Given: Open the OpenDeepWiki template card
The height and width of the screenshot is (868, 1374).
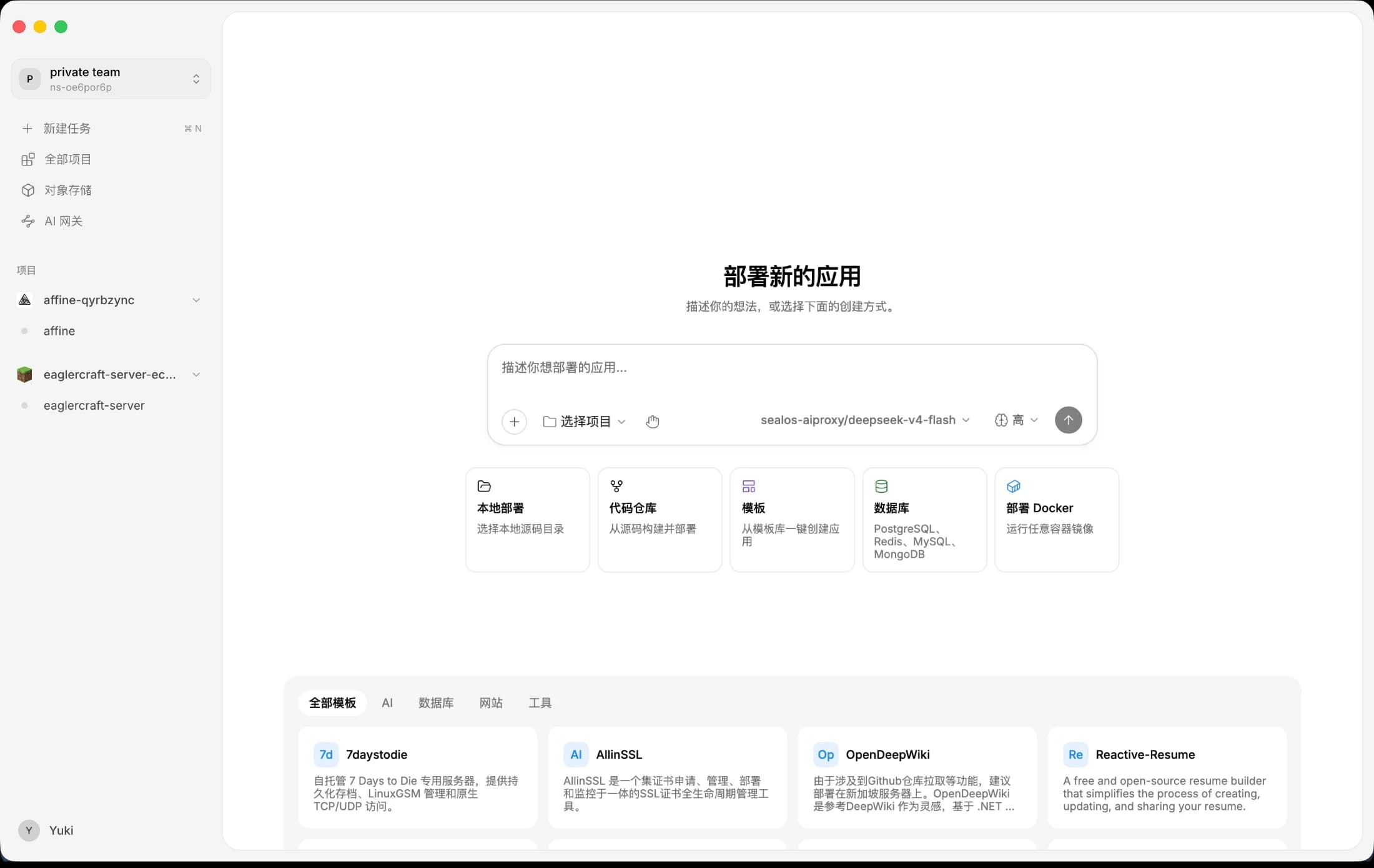Looking at the screenshot, I should click(x=917, y=777).
